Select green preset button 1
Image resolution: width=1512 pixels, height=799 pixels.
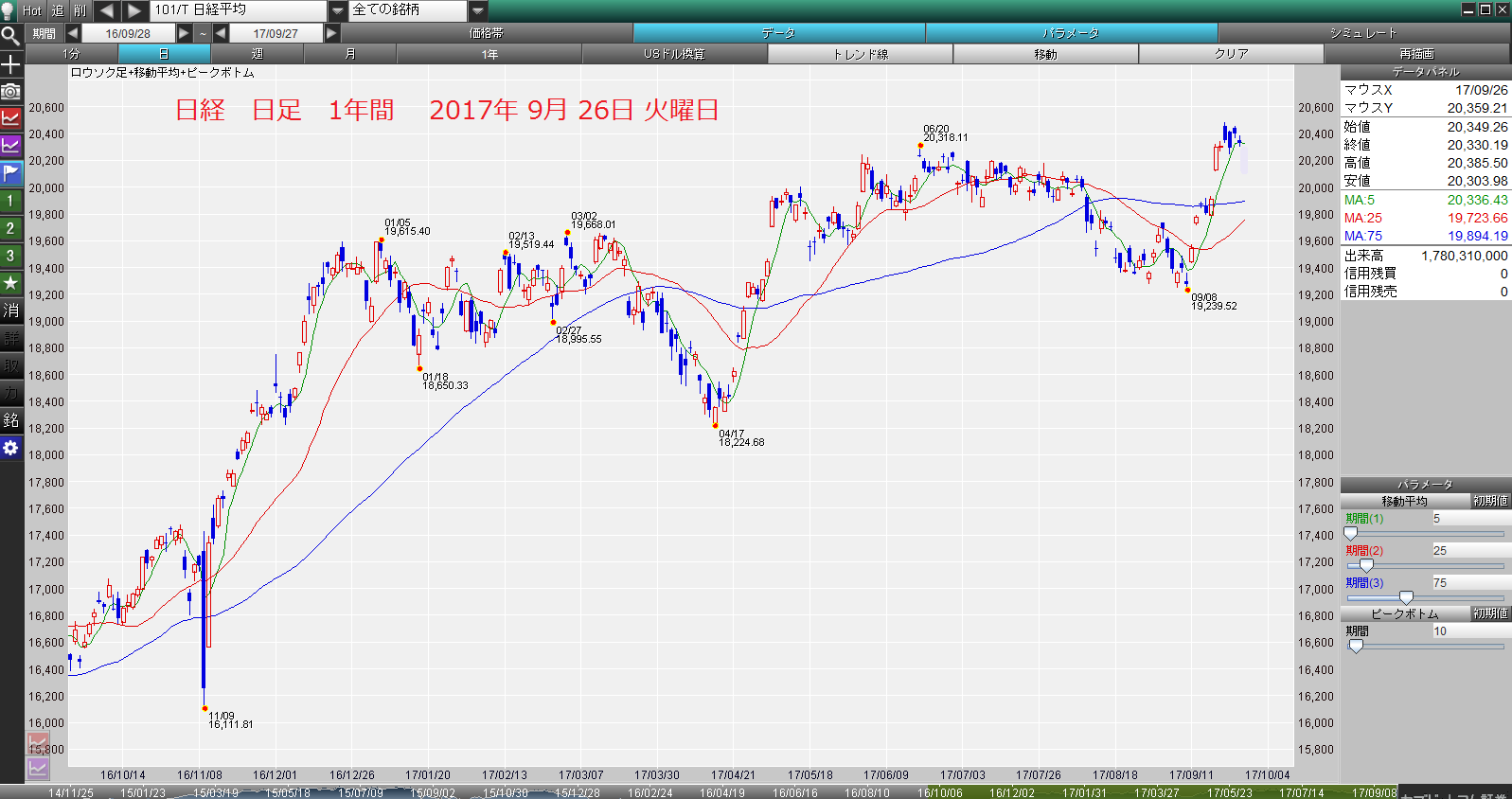tap(10, 201)
